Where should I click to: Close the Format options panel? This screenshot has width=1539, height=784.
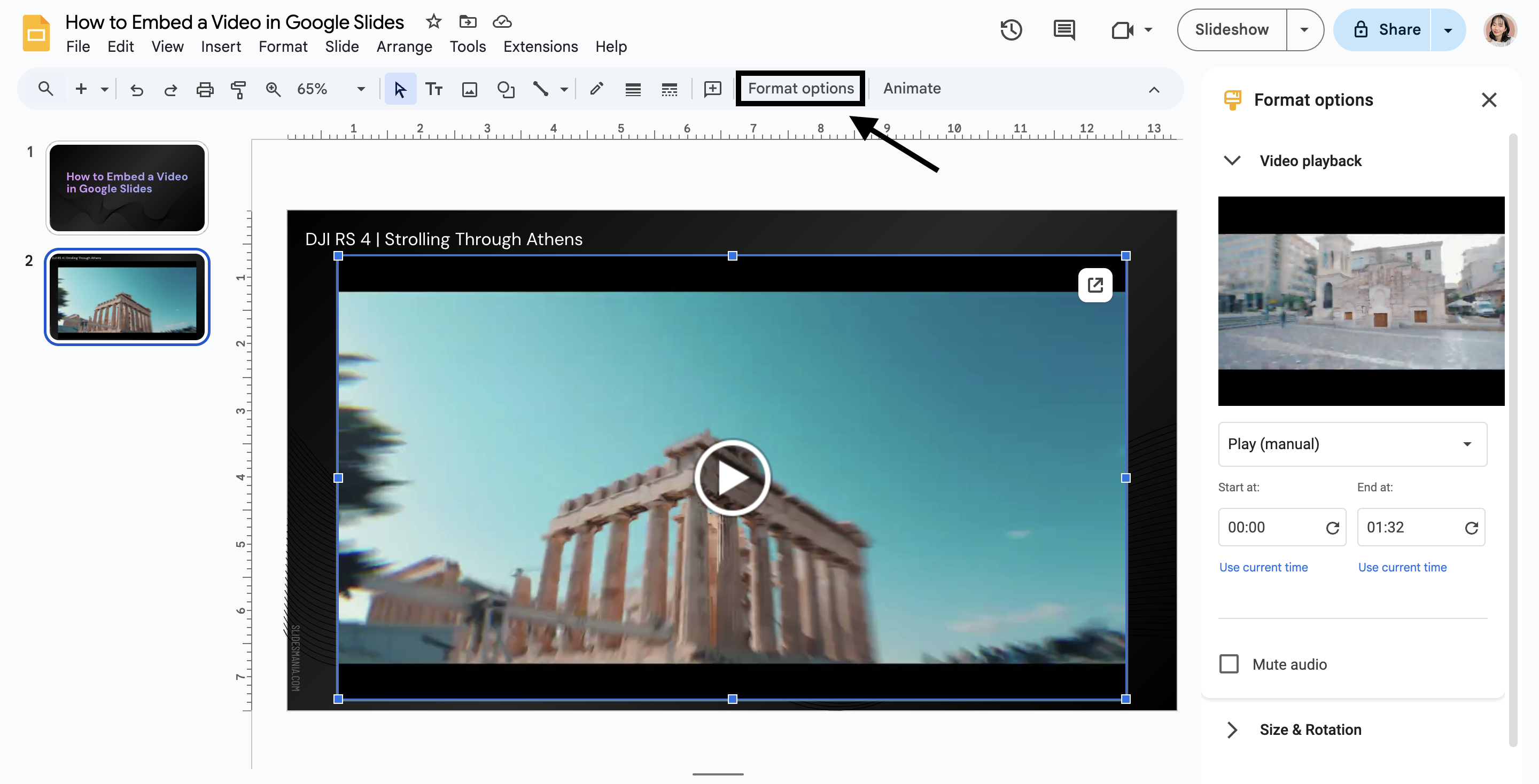pyautogui.click(x=1489, y=100)
